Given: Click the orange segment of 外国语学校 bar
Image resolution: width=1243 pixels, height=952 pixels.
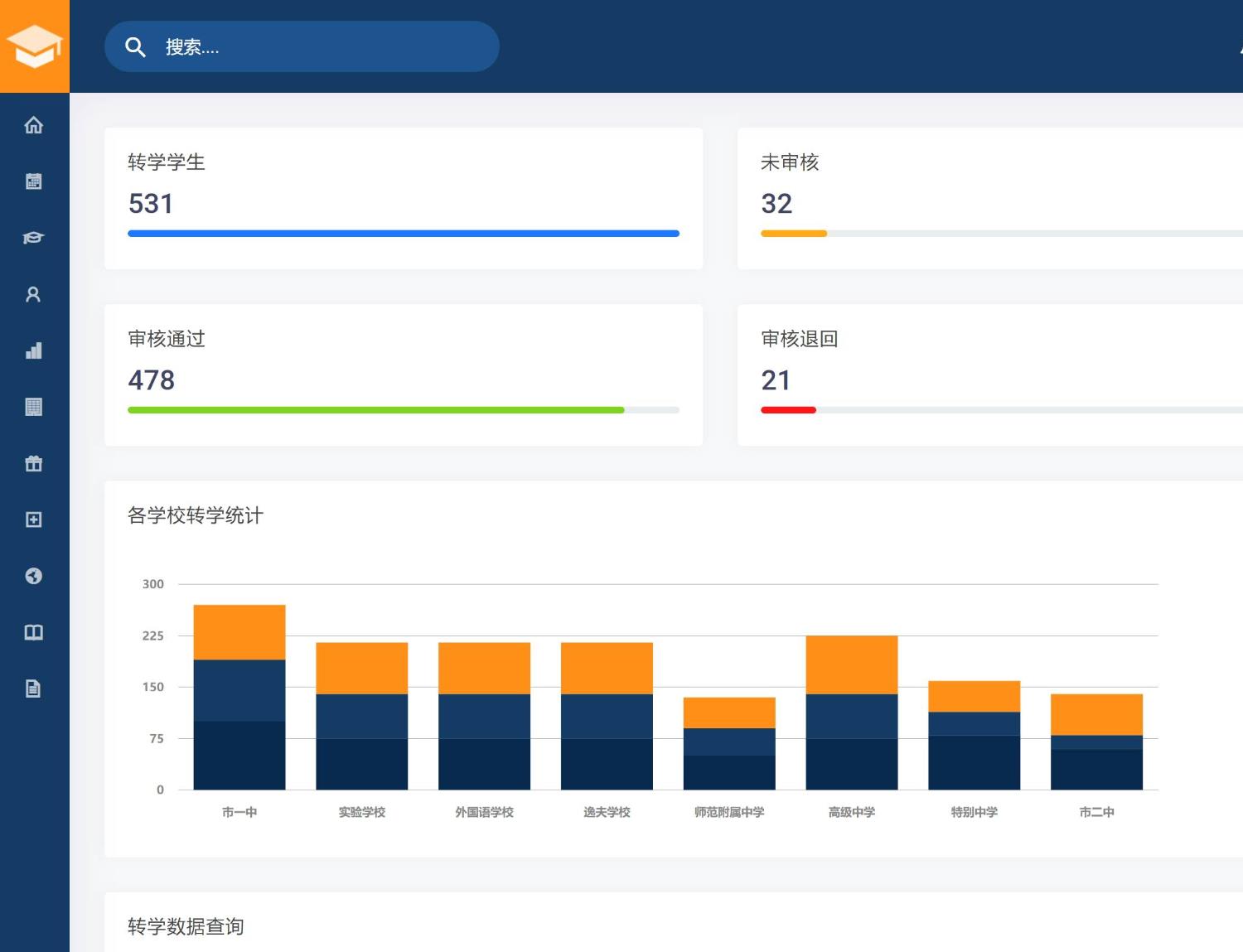Looking at the screenshot, I should 485,669.
